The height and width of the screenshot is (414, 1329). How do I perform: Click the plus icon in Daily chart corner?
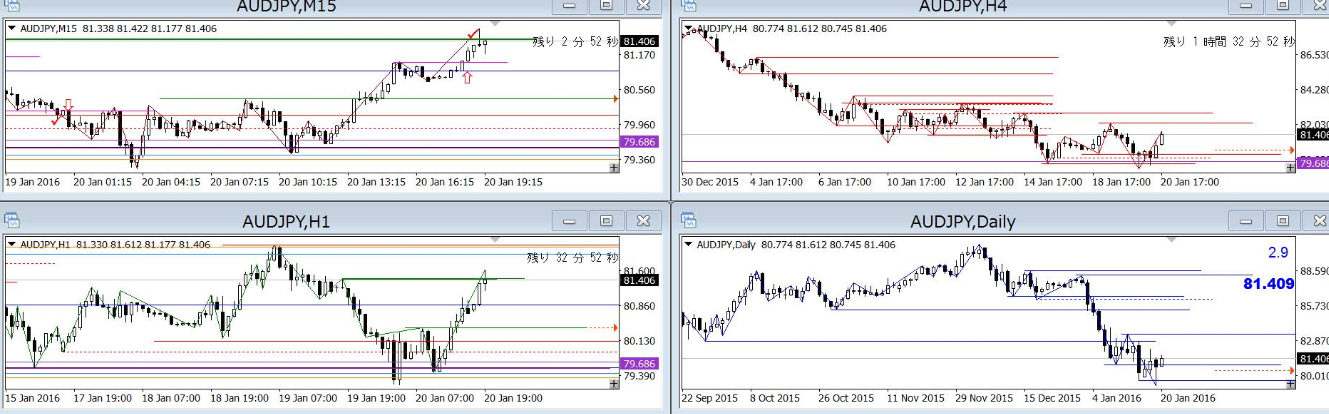1290,384
